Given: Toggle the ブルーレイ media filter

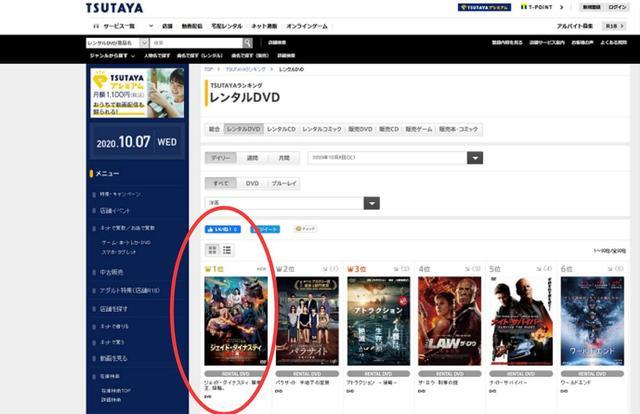Looking at the screenshot, I should click(284, 183).
